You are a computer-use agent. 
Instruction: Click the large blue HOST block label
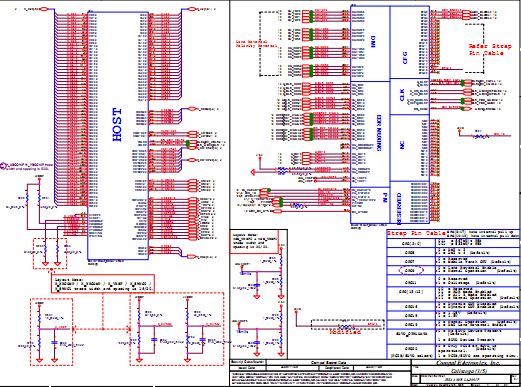[117, 125]
